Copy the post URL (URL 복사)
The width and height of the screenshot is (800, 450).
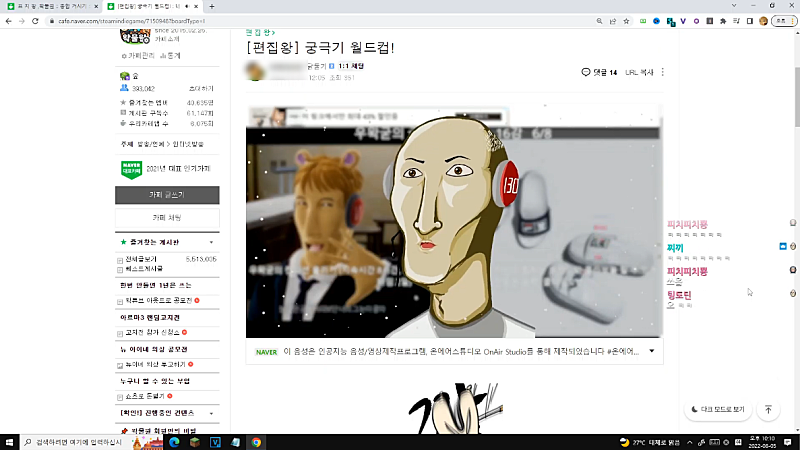(x=639, y=72)
